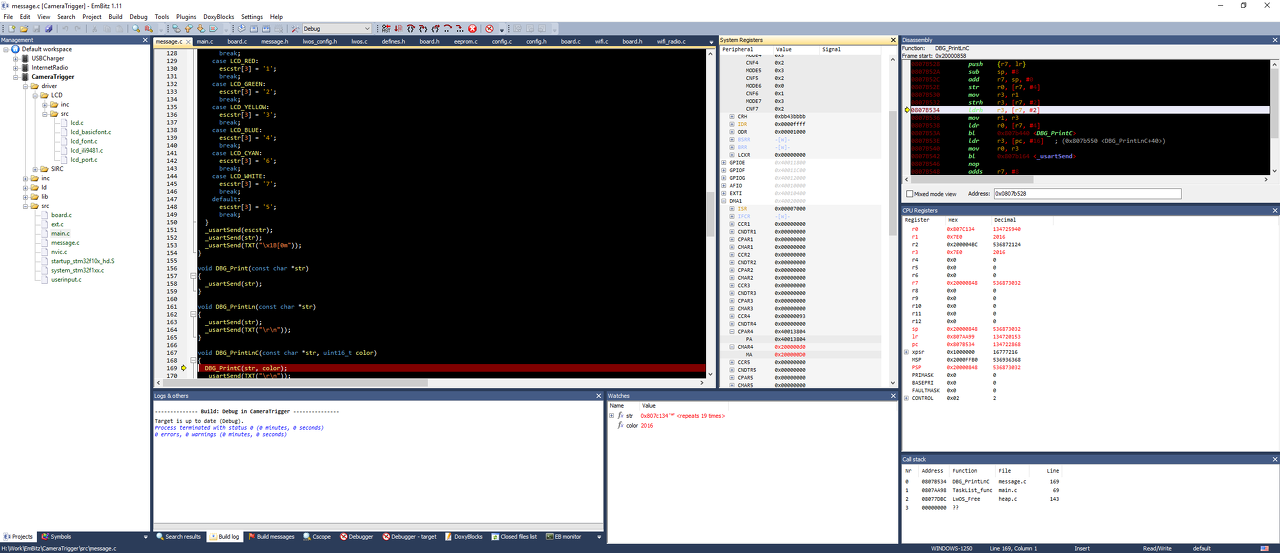The image size is (1280, 553).
Task: Open the Debug menu
Action: click(138, 17)
